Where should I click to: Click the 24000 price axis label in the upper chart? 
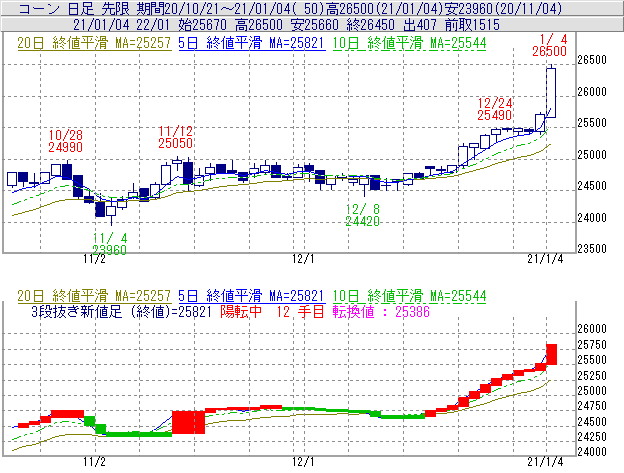(592, 218)
